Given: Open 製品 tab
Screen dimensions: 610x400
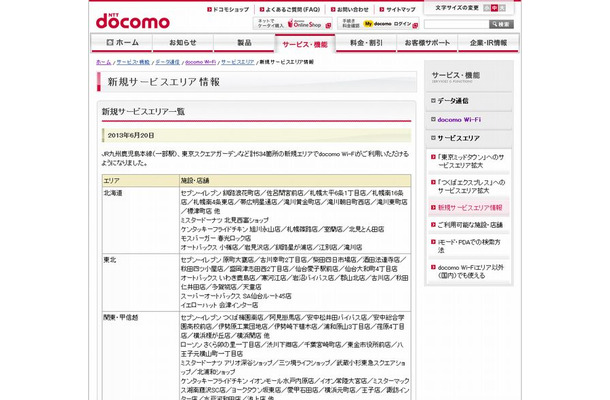Looking at the screenshot, I should coord(244,43).
